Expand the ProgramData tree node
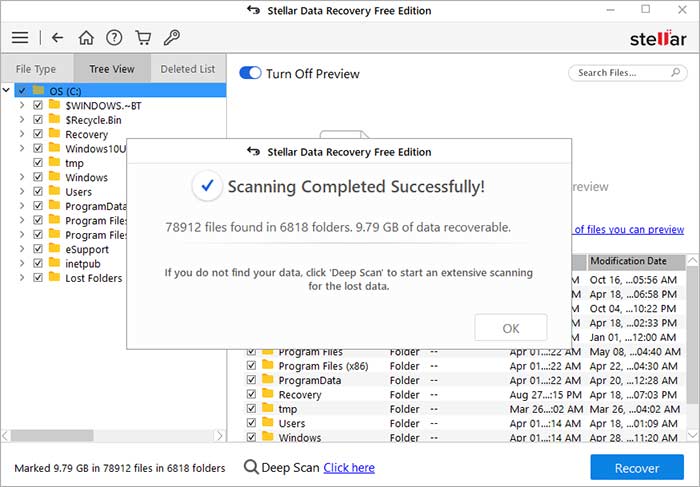The height and width of the screenshot is (487, 700). (x=22, y=206)
